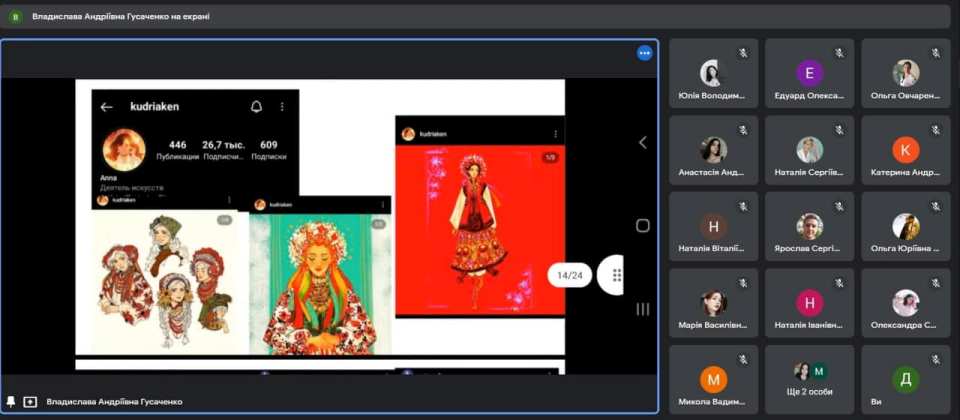Click orange K avatar of Катерина
Screen dimensions: 960x420
click(906, 149)
